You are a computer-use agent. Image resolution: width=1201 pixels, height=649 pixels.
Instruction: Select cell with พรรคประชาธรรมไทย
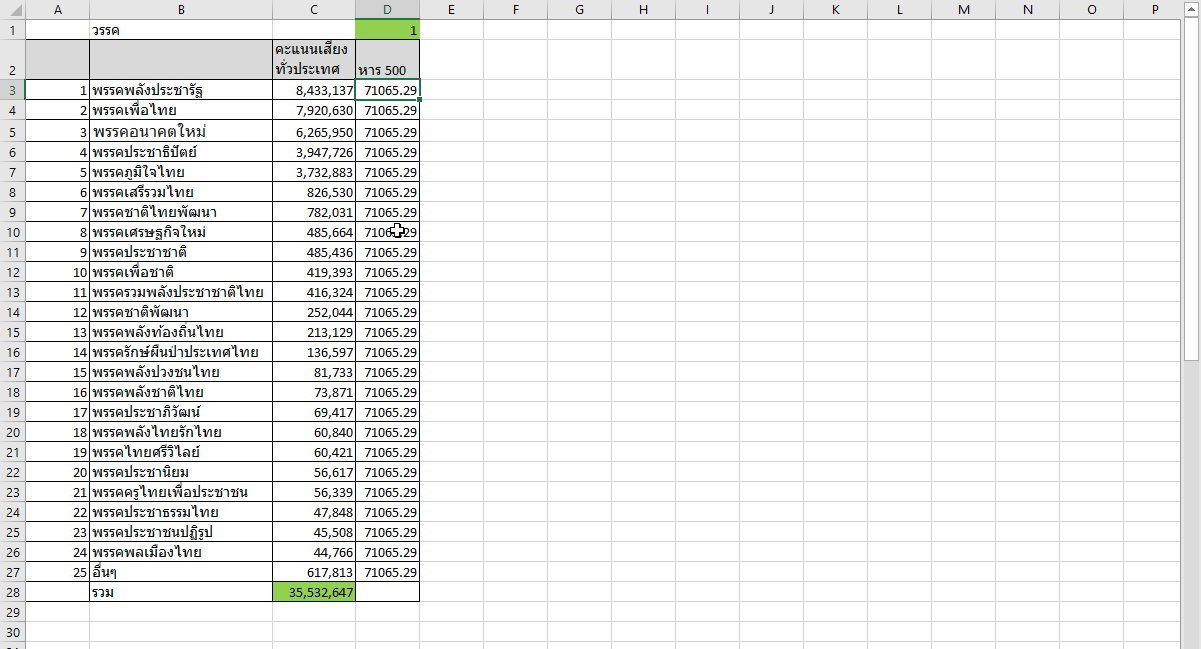click(181, 512)
